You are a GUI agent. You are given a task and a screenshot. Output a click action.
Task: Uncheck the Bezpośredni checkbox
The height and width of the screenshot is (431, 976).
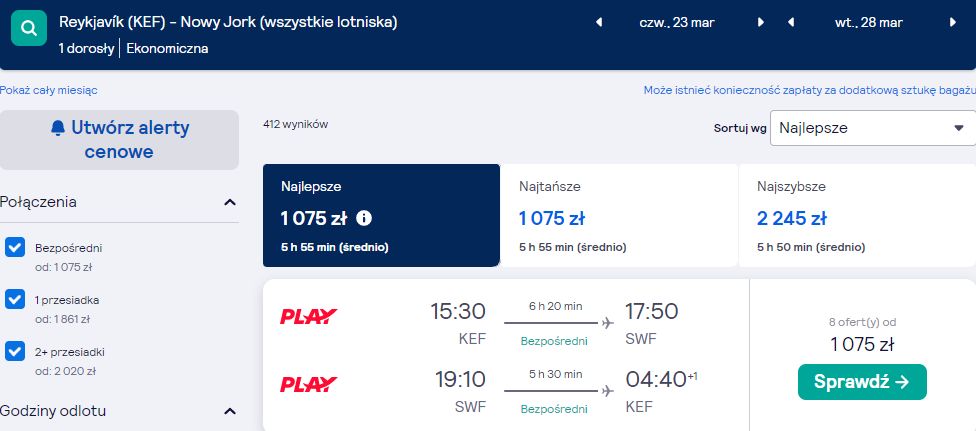(x=14, y=247)
